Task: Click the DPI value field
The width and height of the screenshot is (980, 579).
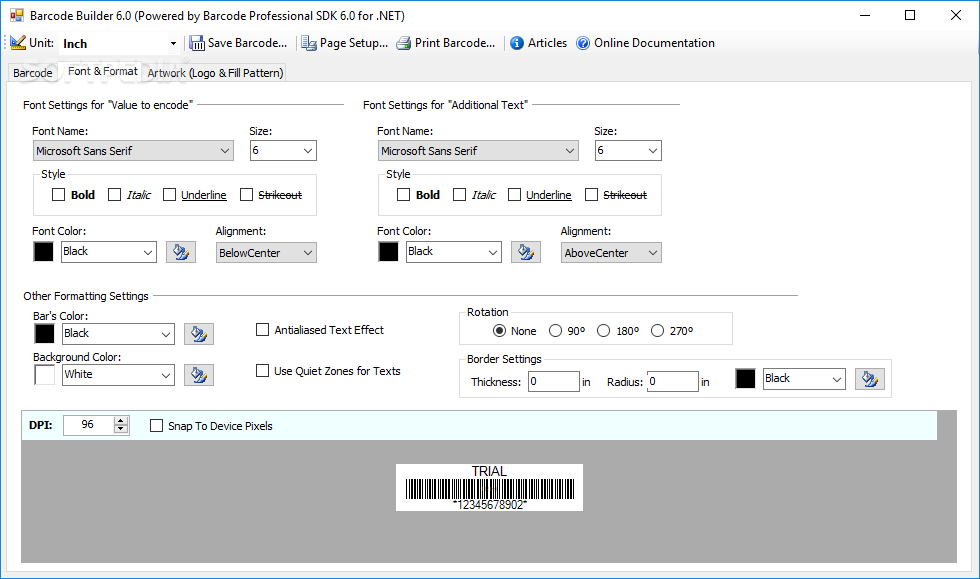Action: pos(89,425)
